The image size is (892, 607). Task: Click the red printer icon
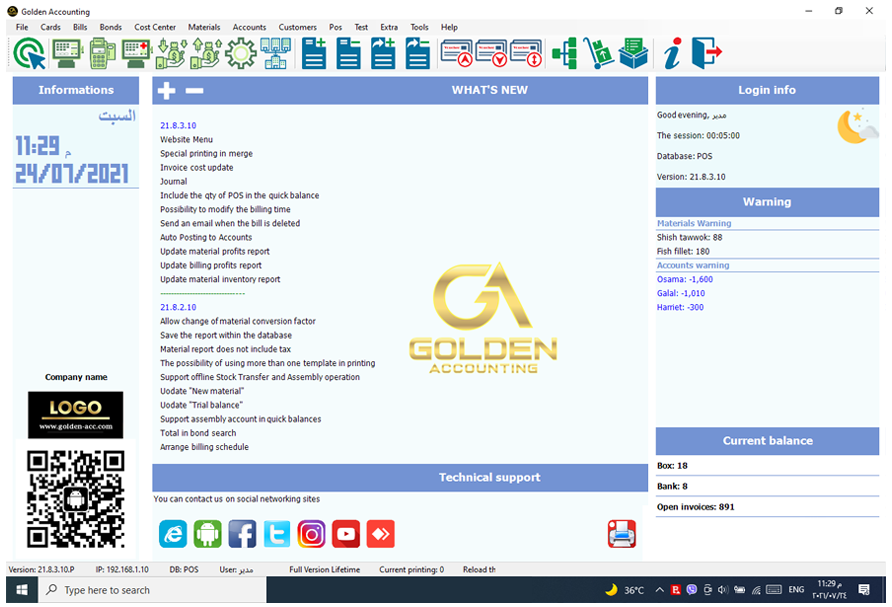(x=621, y=534)
